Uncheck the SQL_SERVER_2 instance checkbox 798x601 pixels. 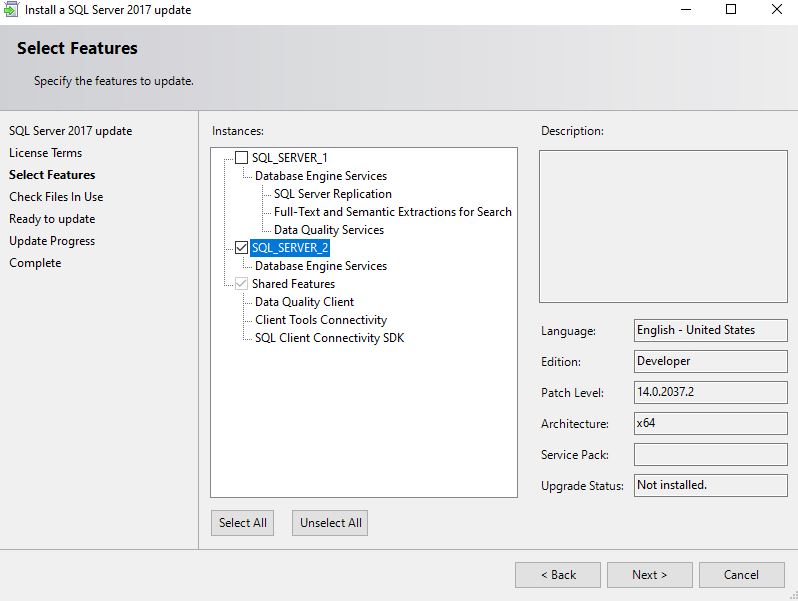pyautogui.click(x=241, y=248)
